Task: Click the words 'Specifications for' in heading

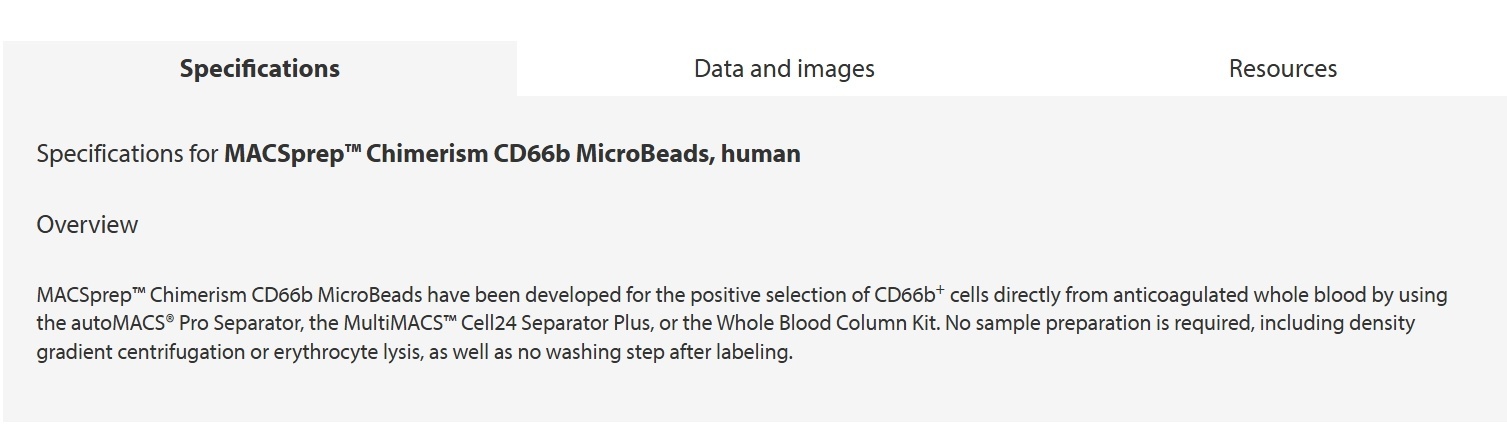Action: coord(128,154)
